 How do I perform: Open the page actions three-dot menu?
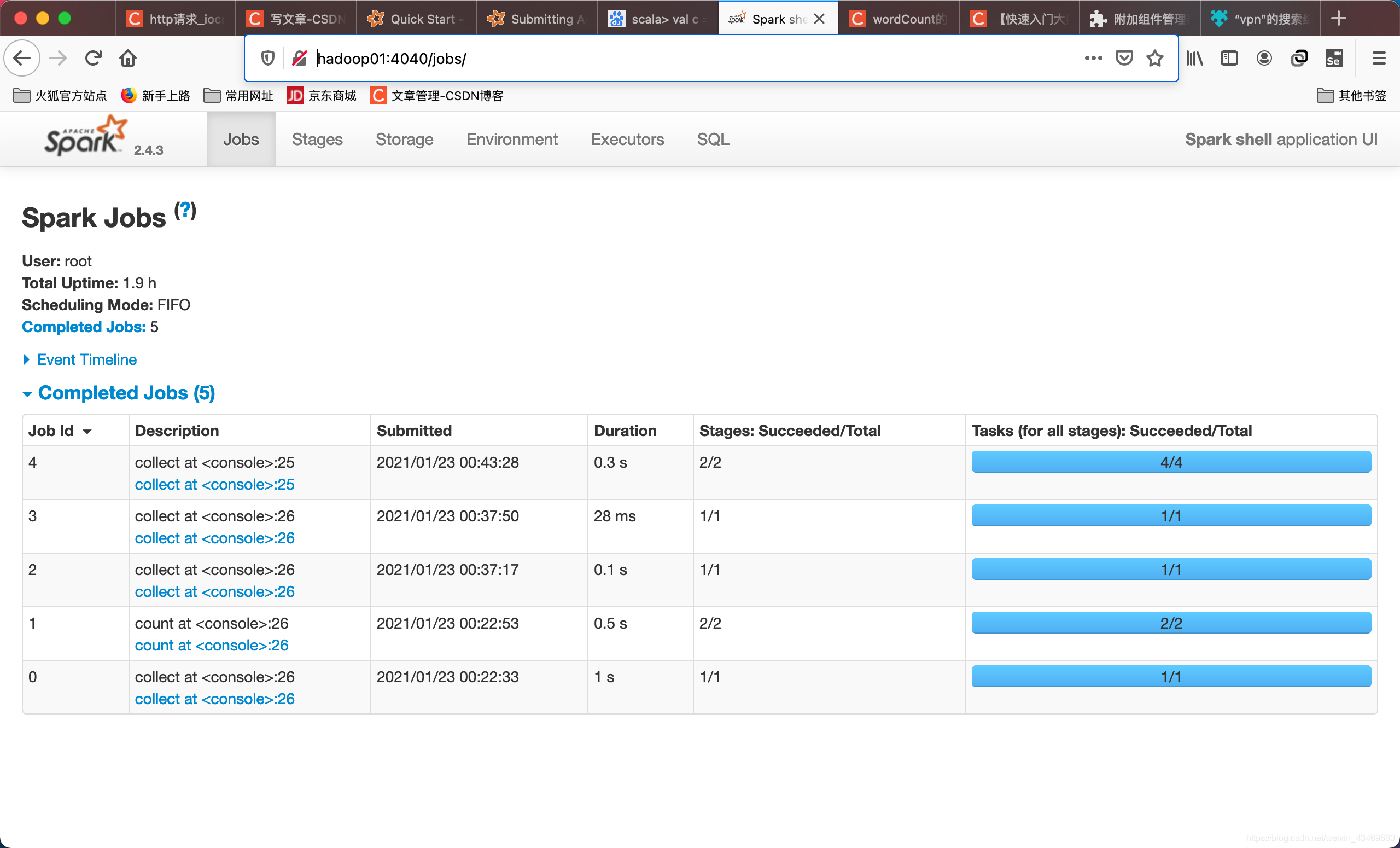(1093, 58)
